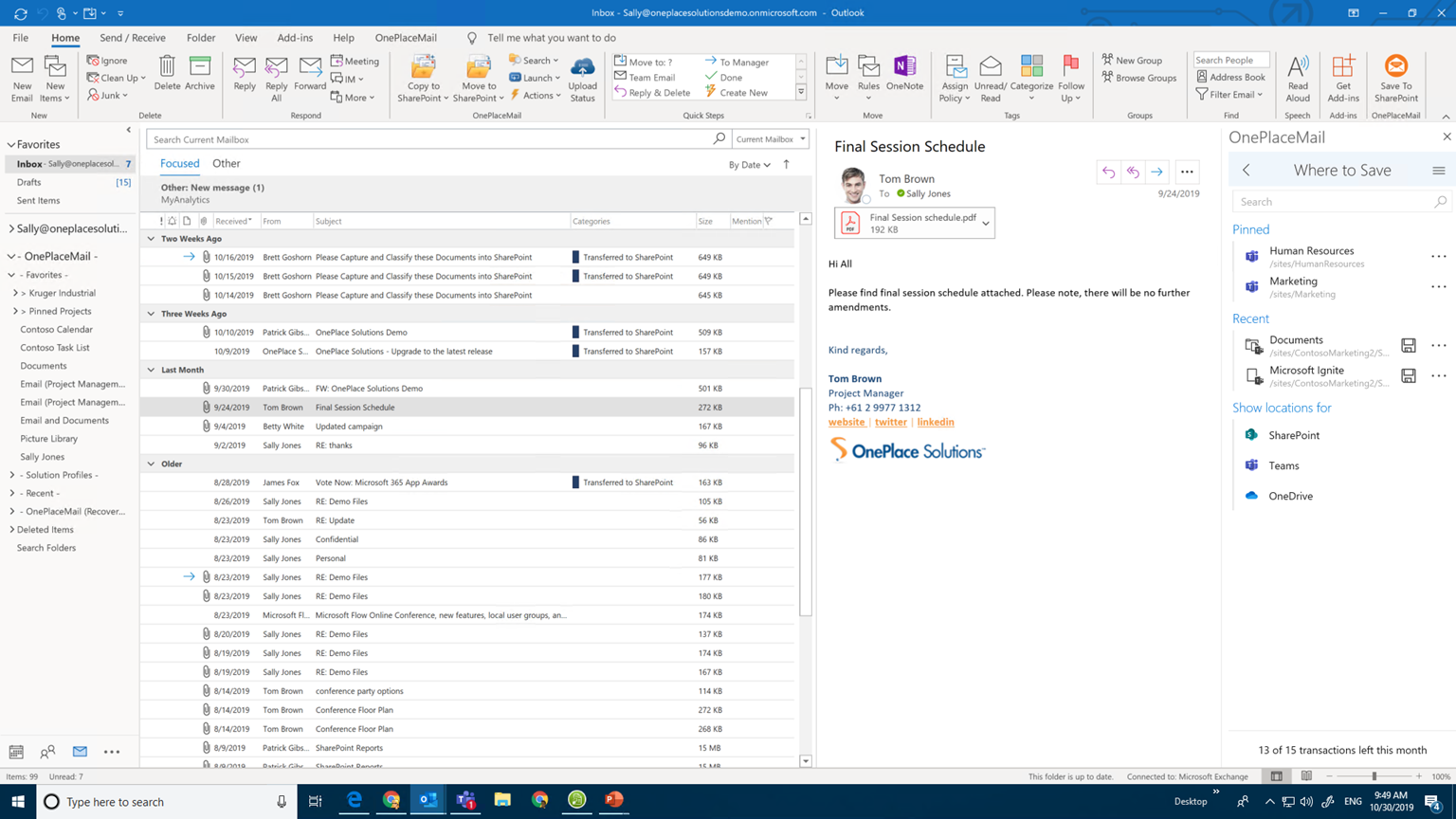The height and width of the screenshot is (819, 1456).
Task: Switch to Normal view in status bar
Action: 1277,776
